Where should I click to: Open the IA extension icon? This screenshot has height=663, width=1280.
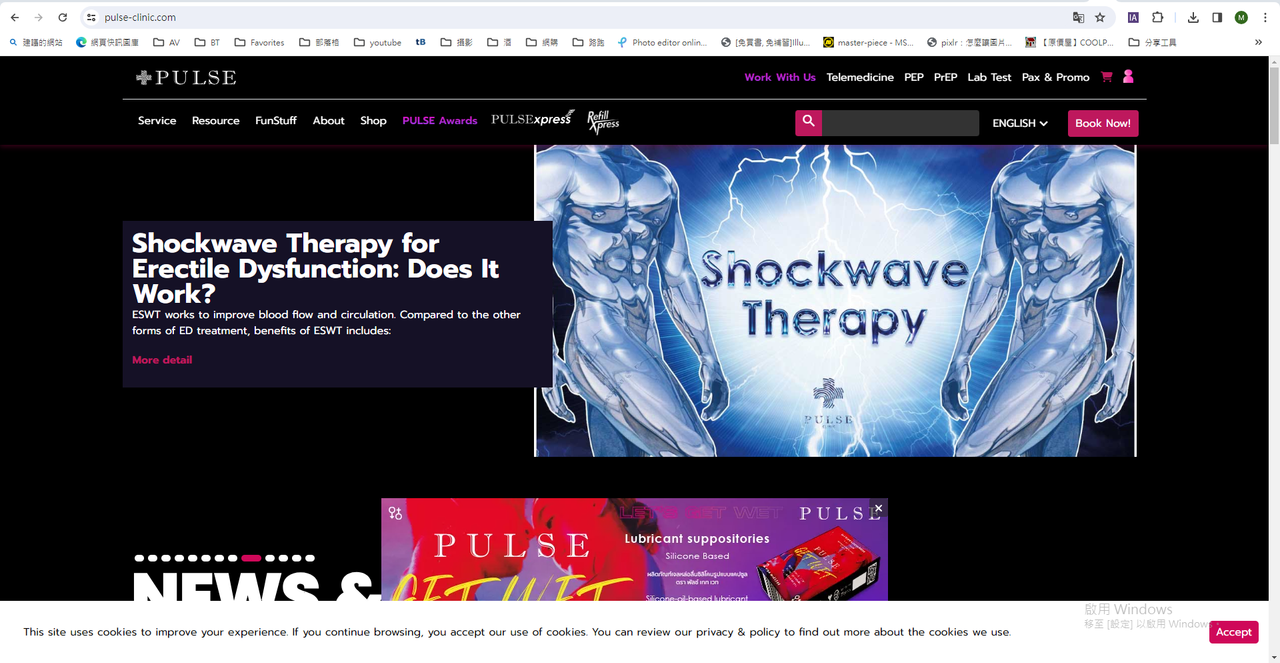point(1133,17)
